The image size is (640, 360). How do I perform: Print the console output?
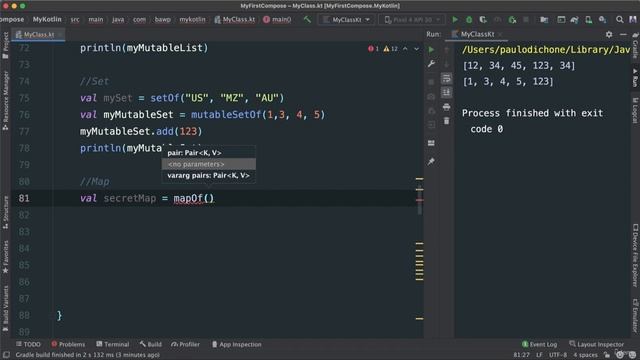[447, 107]
